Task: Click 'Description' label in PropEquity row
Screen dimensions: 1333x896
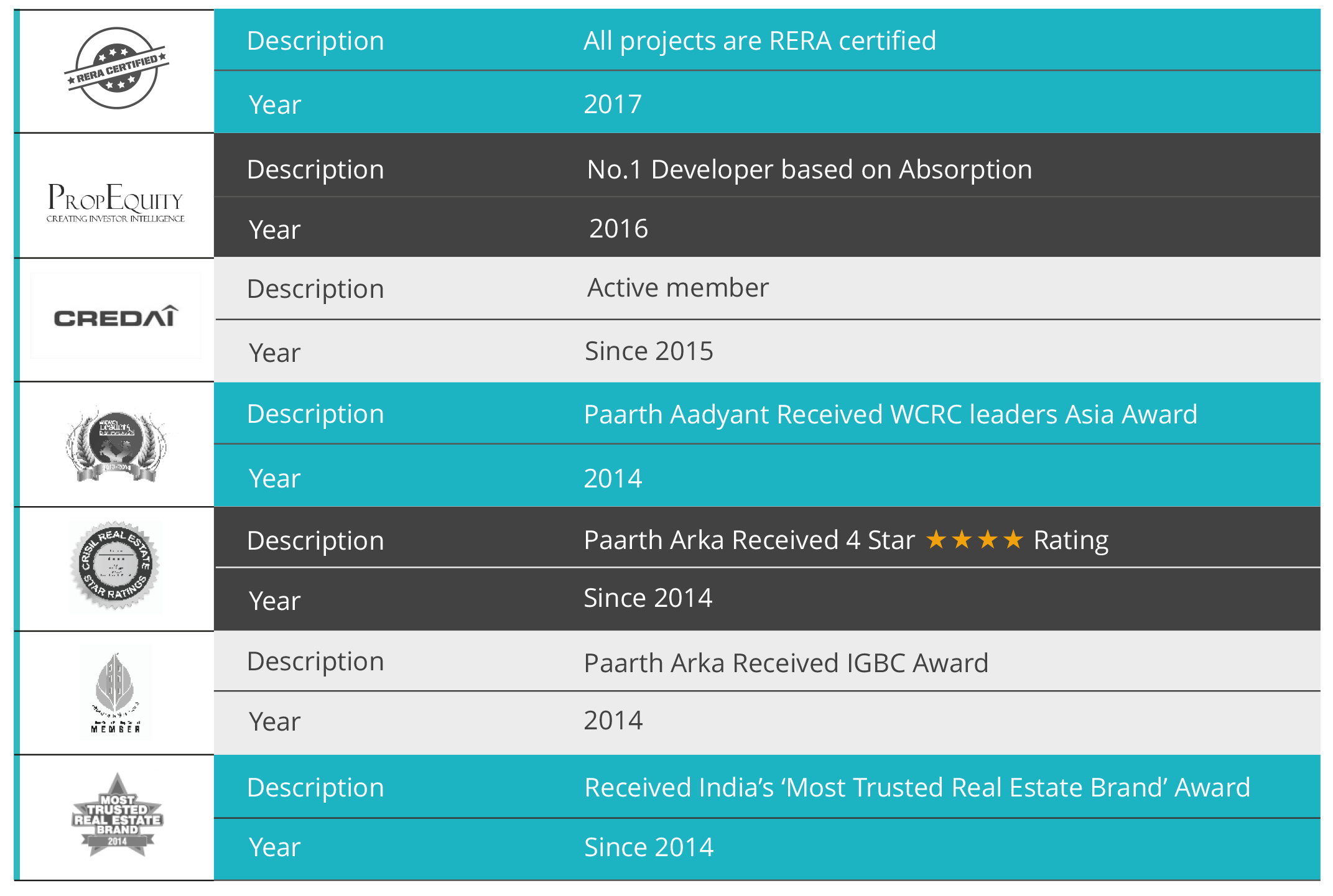Action: tap(315, 170)
